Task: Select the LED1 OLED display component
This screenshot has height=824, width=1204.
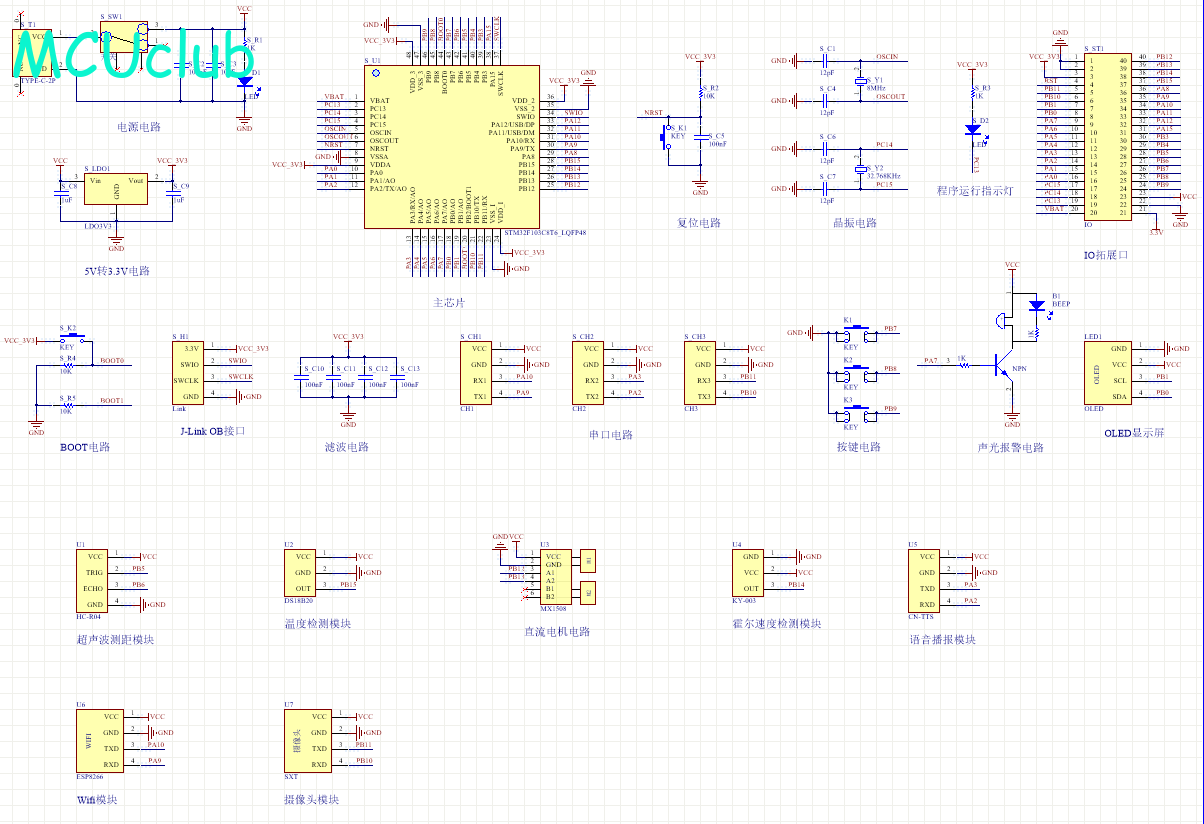Action: coord(1107,372)
